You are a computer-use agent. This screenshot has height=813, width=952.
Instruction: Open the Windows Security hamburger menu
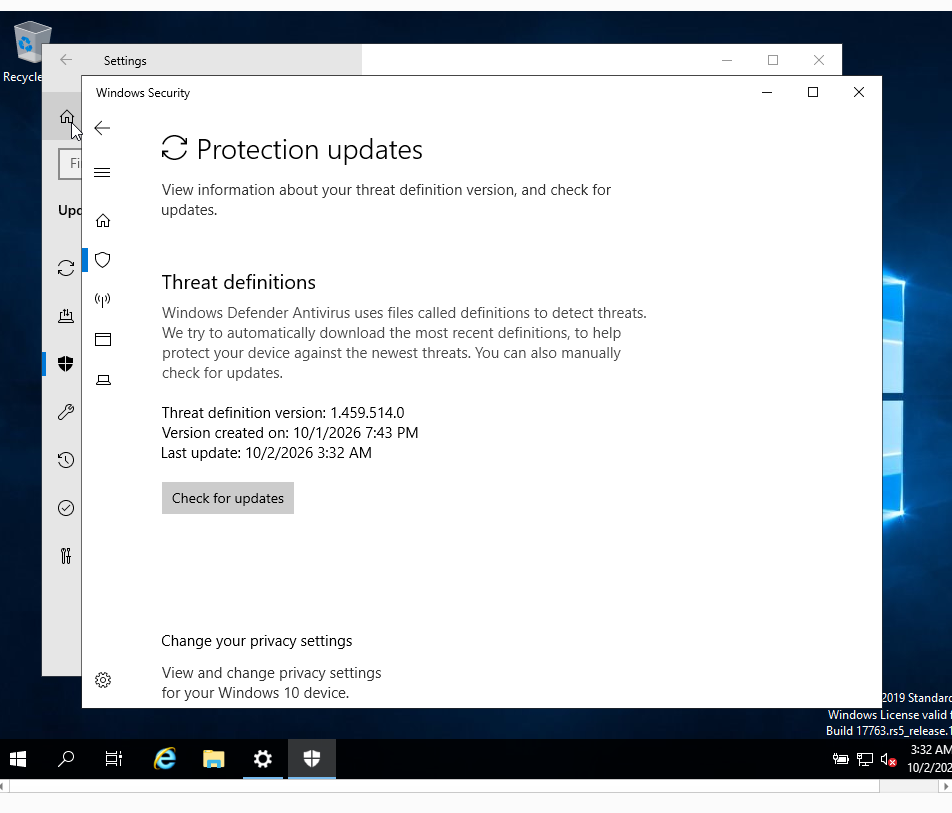[102, 172]
